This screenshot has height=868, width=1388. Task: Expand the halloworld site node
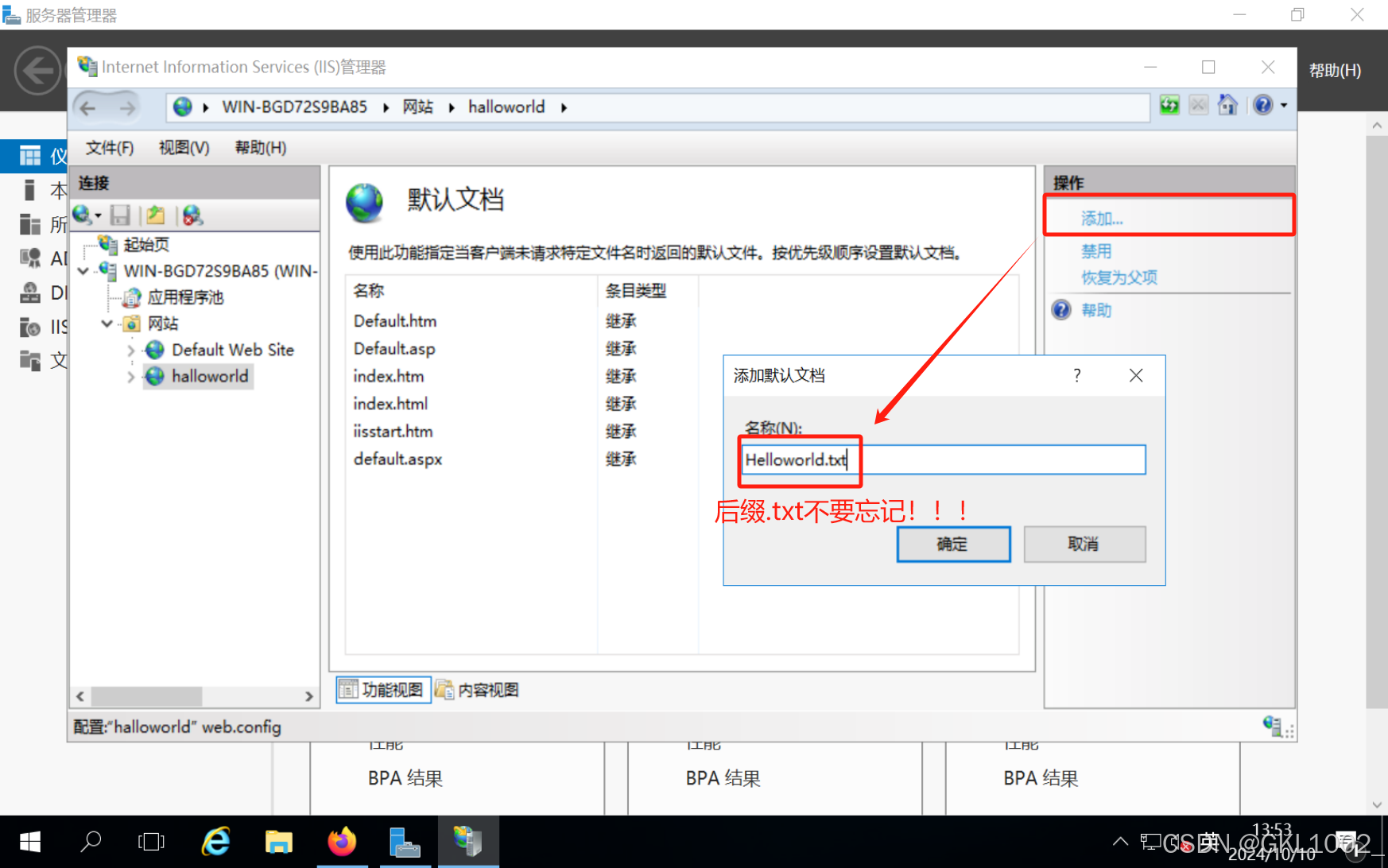(131, 377)
